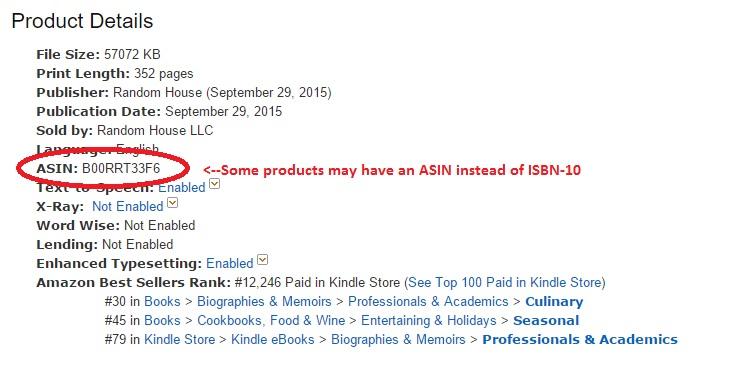Image resolution: width=734 pixels, height=365 pixels.
Task: Open Cookbooks, Food & Wine link
Action: (x=271, y=321)
